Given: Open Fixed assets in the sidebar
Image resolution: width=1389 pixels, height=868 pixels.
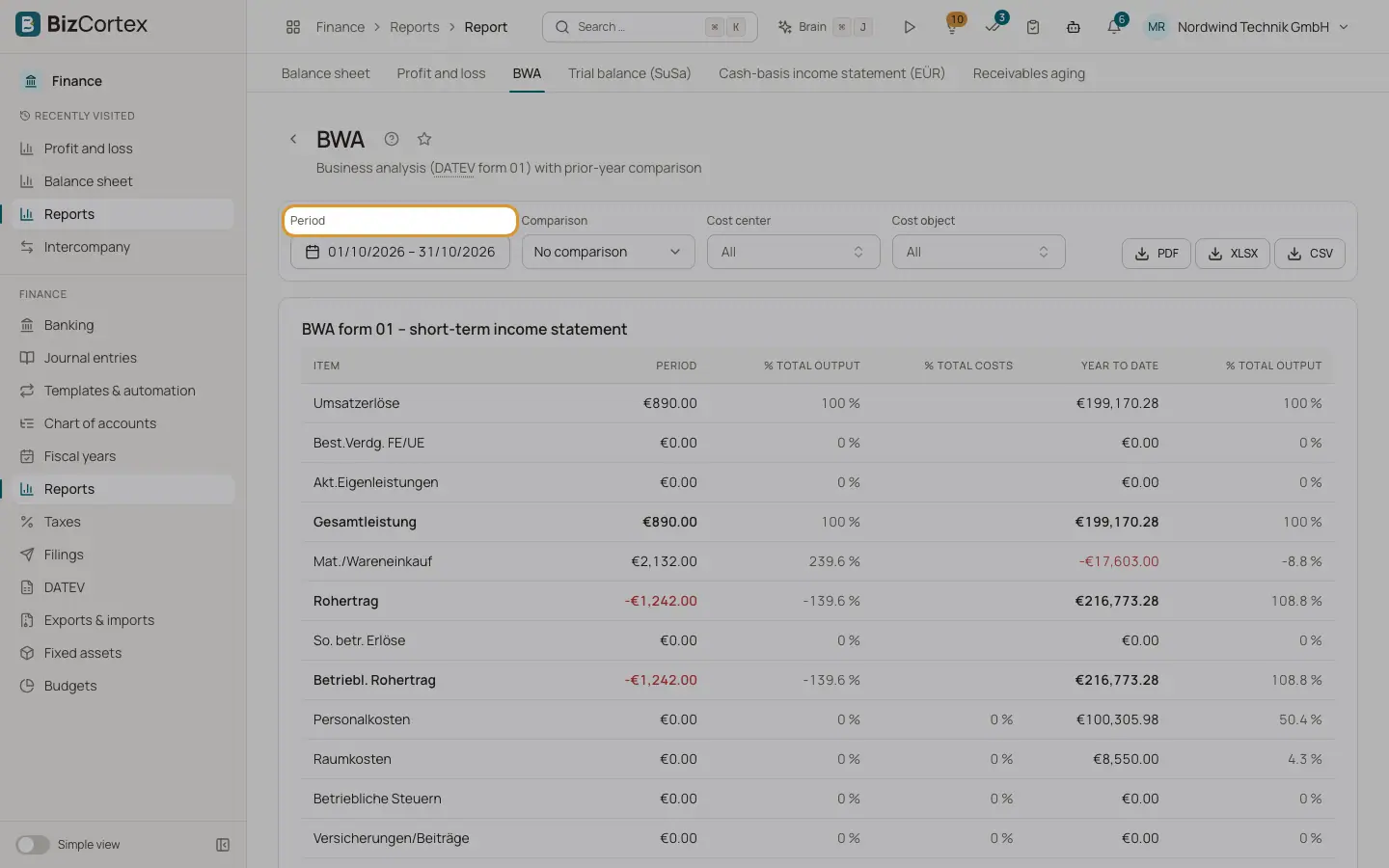Looking at the screenshot, I should click(x=123, y=653).
